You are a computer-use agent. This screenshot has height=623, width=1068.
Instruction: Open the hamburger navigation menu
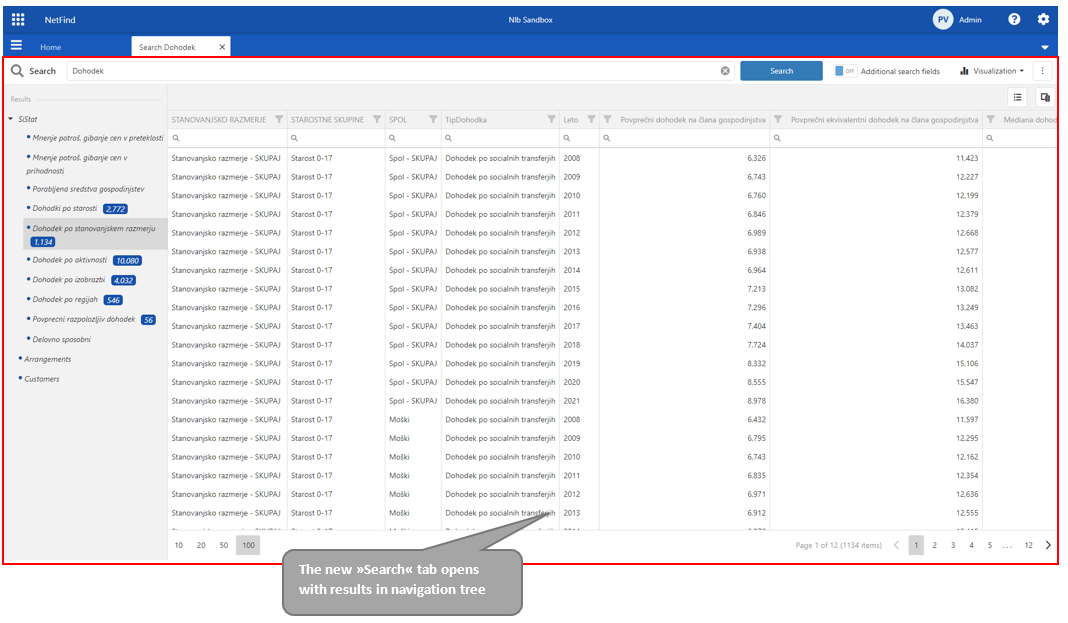point(16,46)
